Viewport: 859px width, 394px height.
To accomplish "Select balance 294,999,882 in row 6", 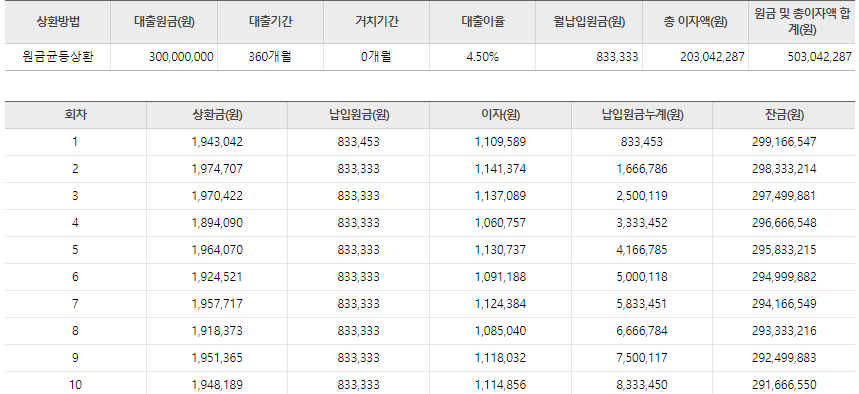I will (x=784, y=277).
